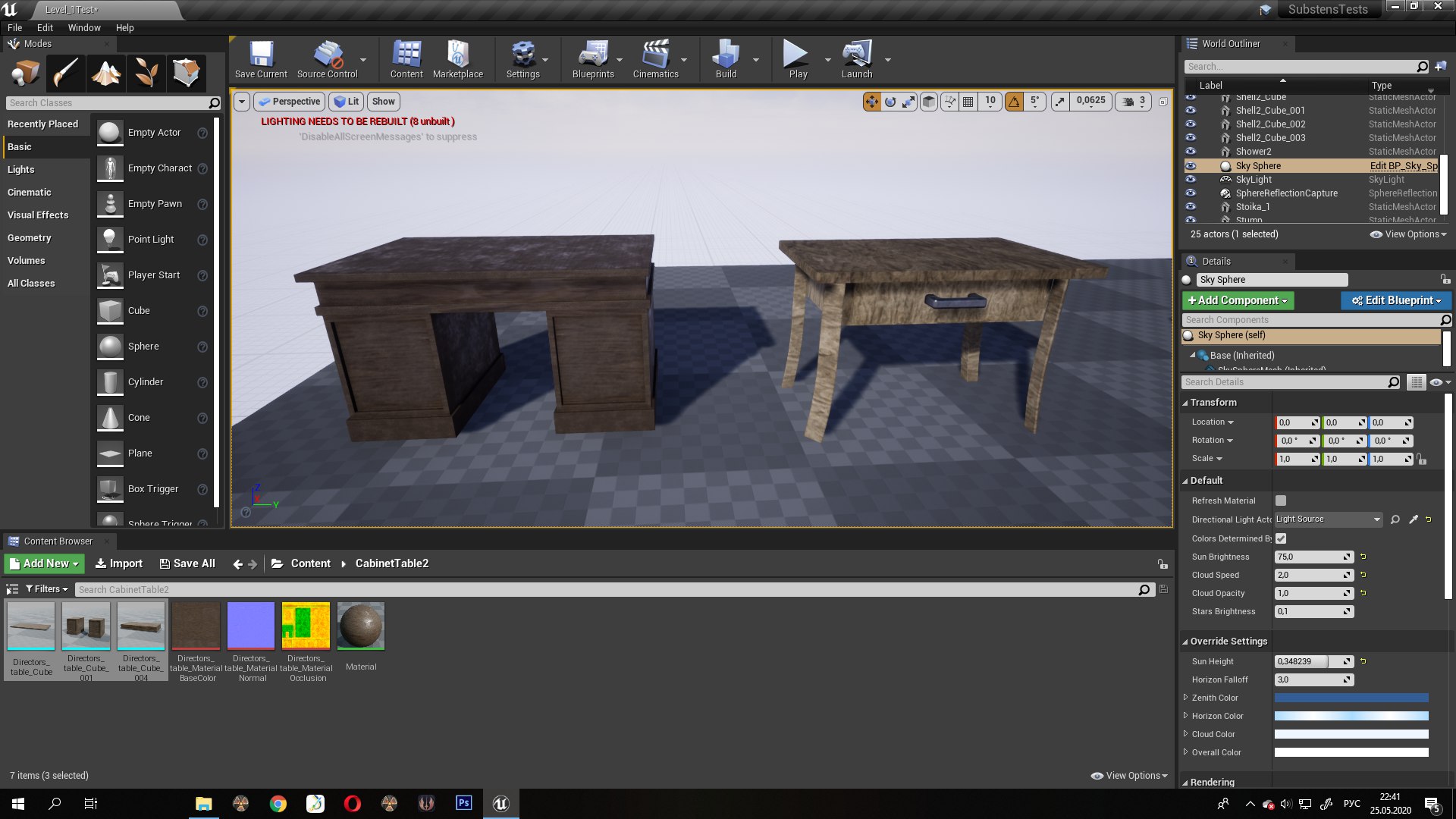
Task: Open the Help menu
Action: click(124, 27)
